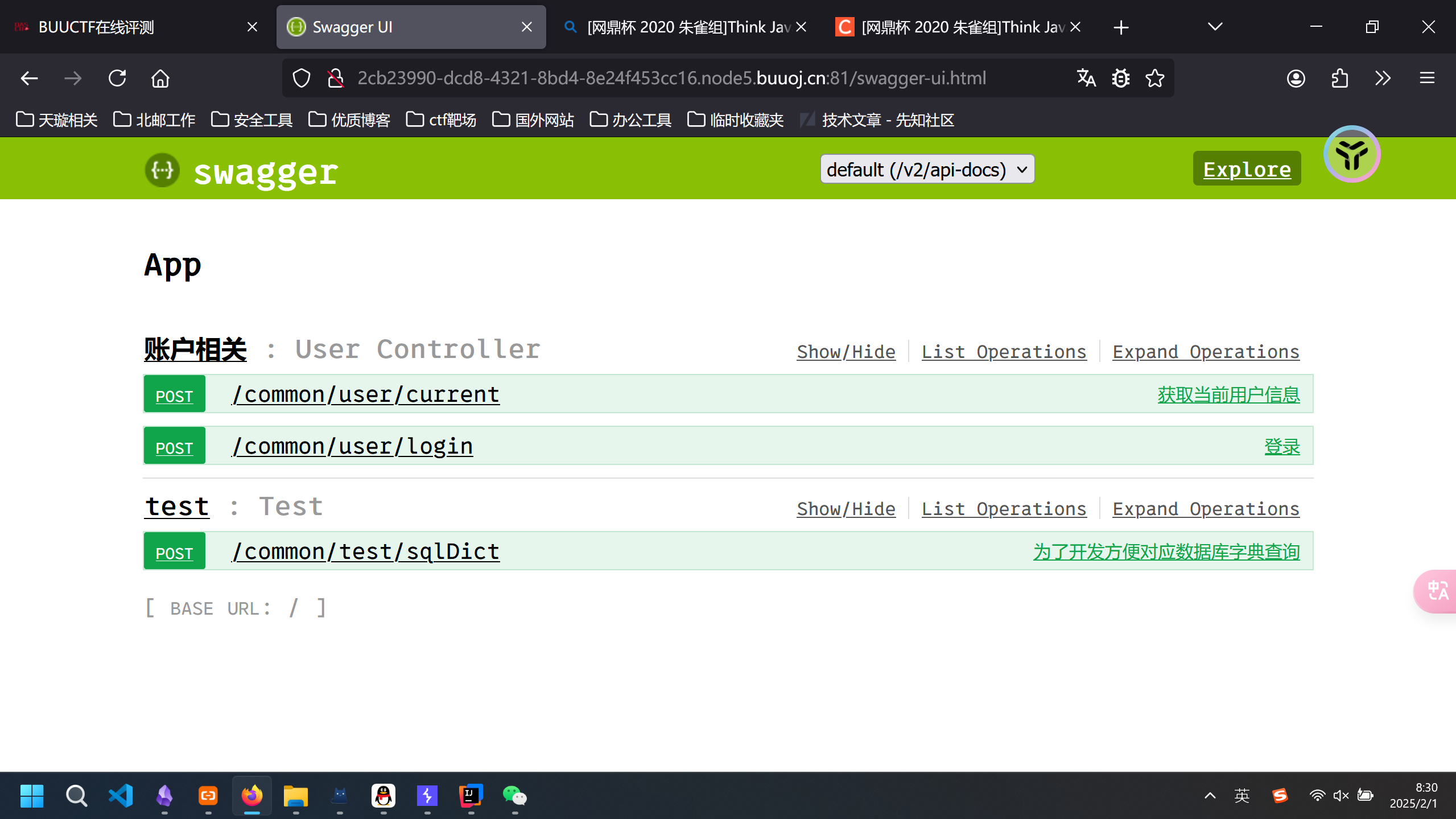Click the translate page icon in address bar
This screenshot has height=819, width=1456.
(1086, 78)
